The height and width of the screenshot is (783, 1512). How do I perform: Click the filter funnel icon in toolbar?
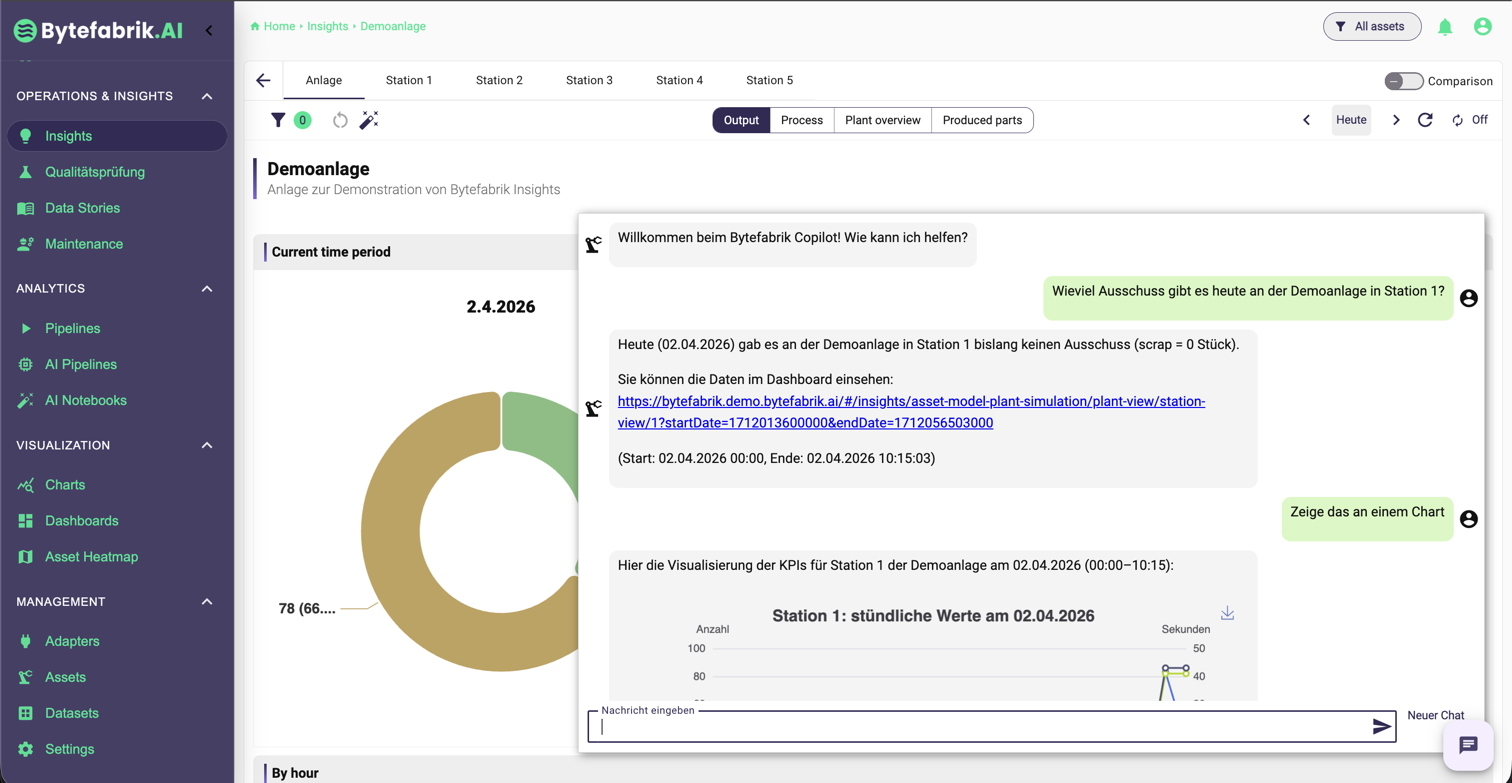pyautogui.click(x=278, y=120)
